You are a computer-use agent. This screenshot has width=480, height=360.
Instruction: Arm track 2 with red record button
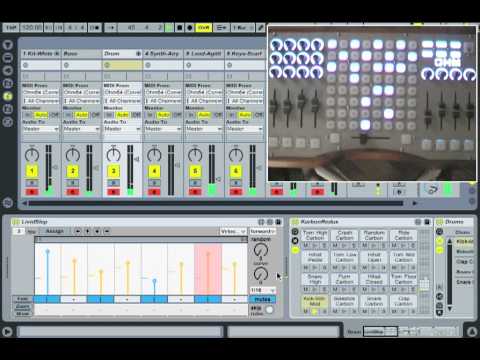click(73, 192)
